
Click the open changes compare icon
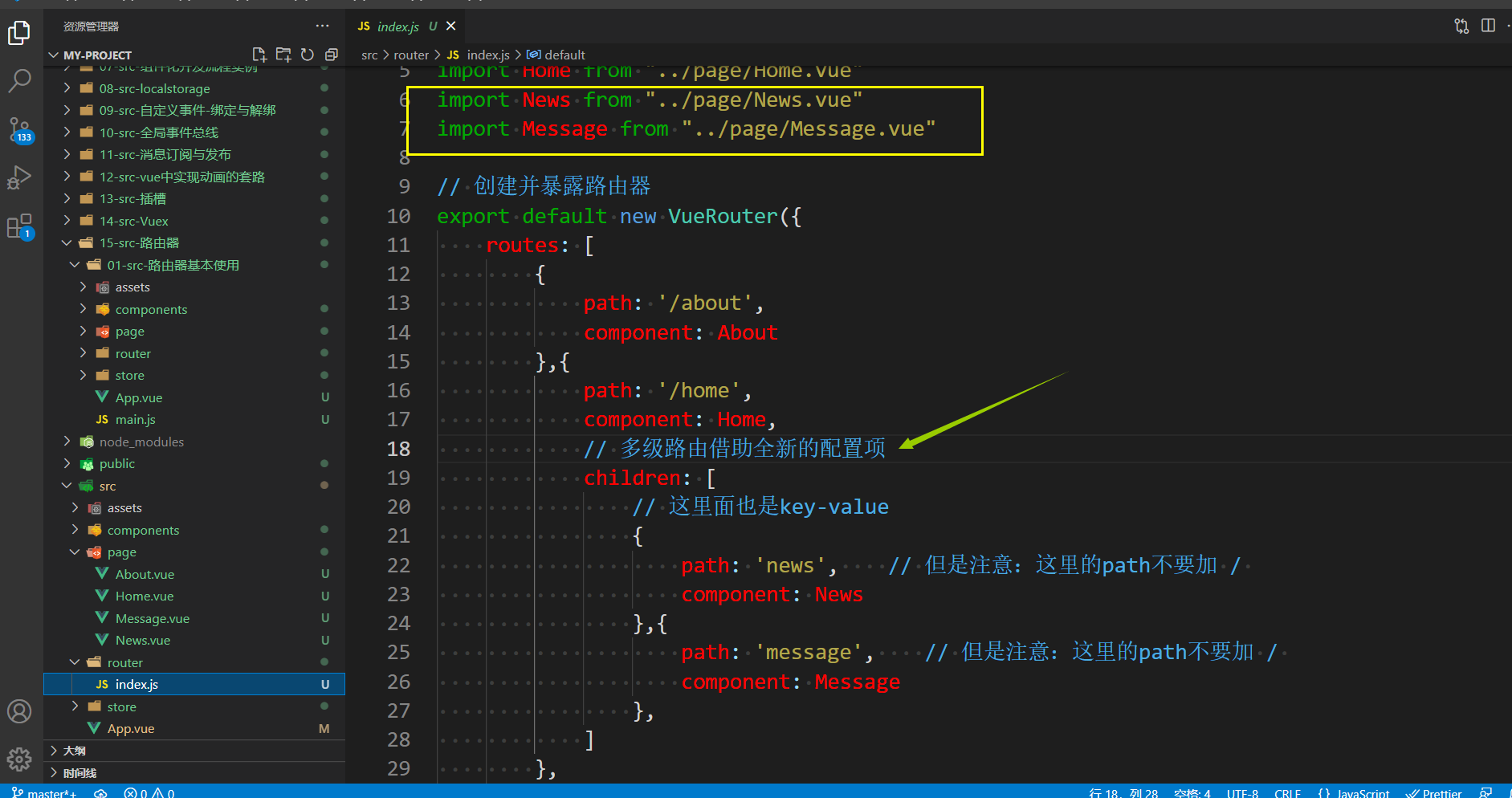tap(1461, 26)
